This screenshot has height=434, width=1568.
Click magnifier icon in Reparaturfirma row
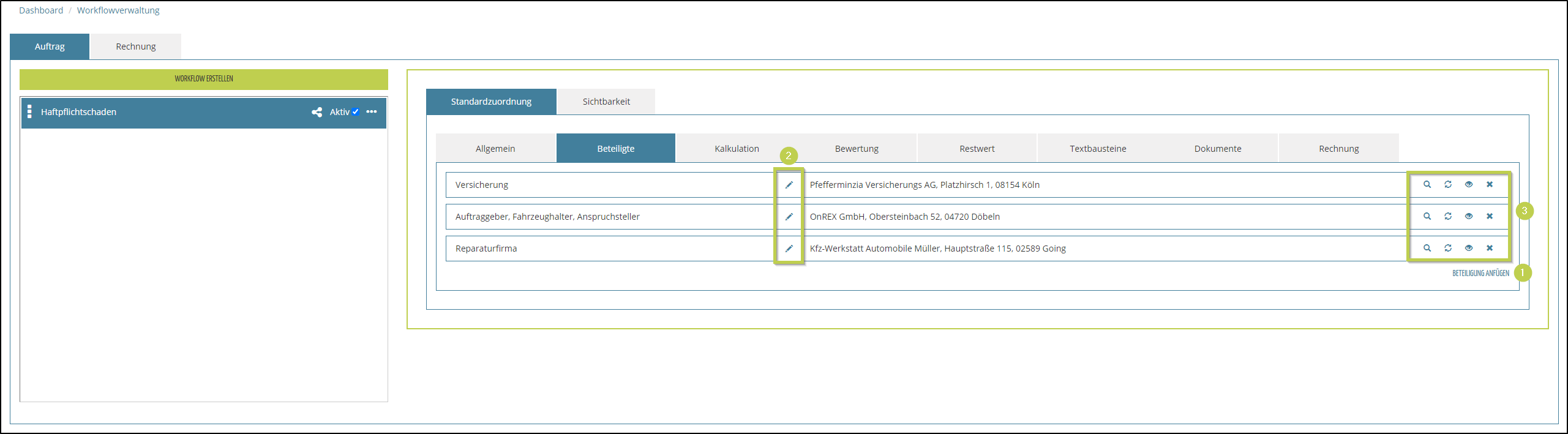click(x=1427, y=249)
